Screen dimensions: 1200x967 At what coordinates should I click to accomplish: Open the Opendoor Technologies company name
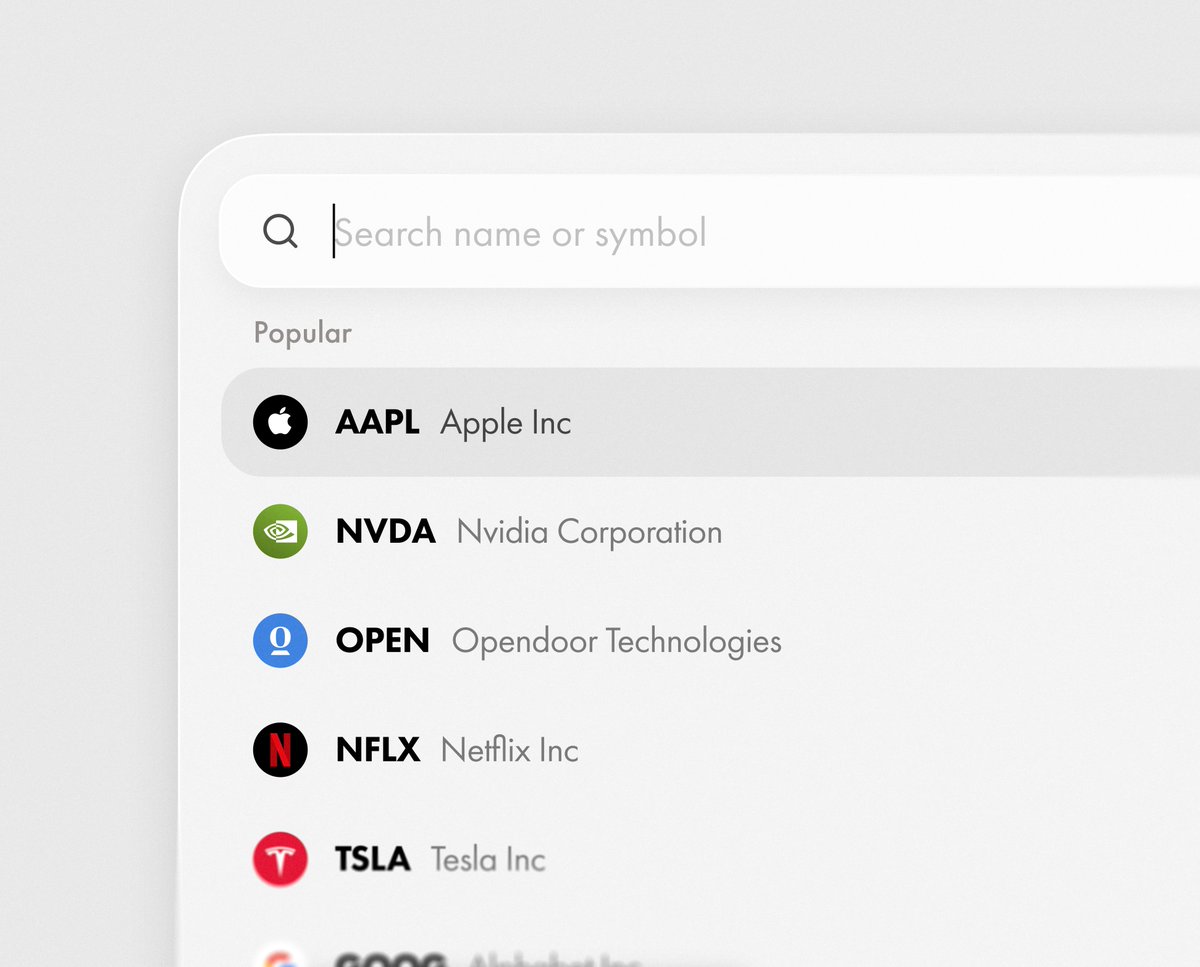(617, 642)
